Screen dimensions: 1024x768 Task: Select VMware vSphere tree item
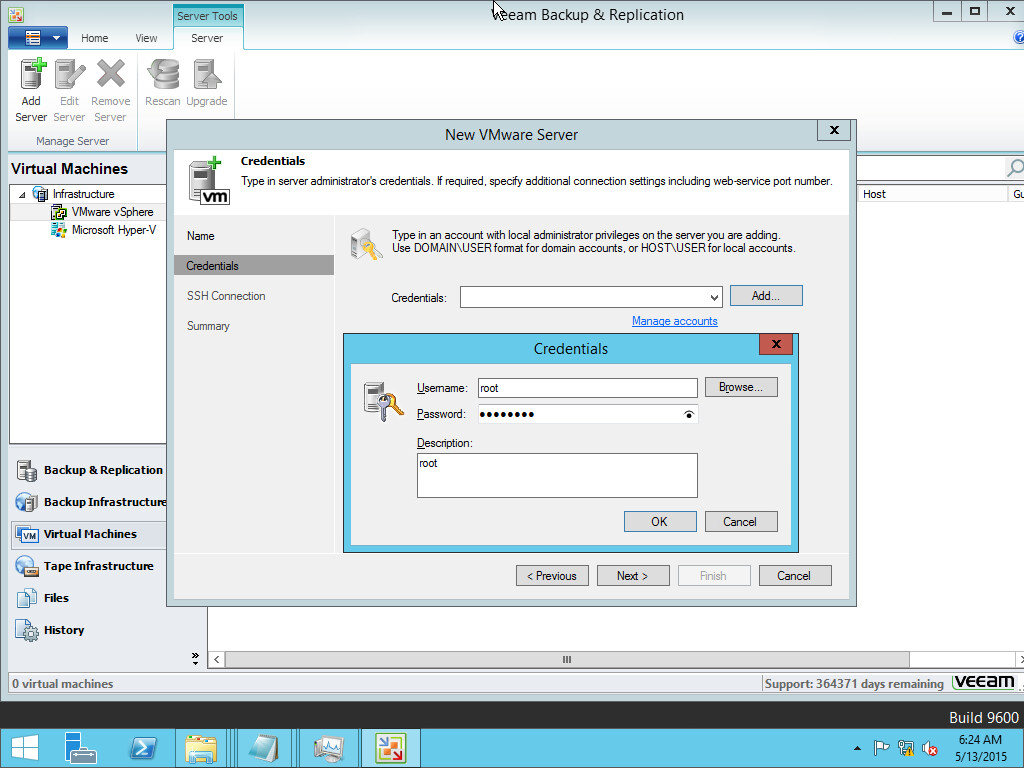112,212
